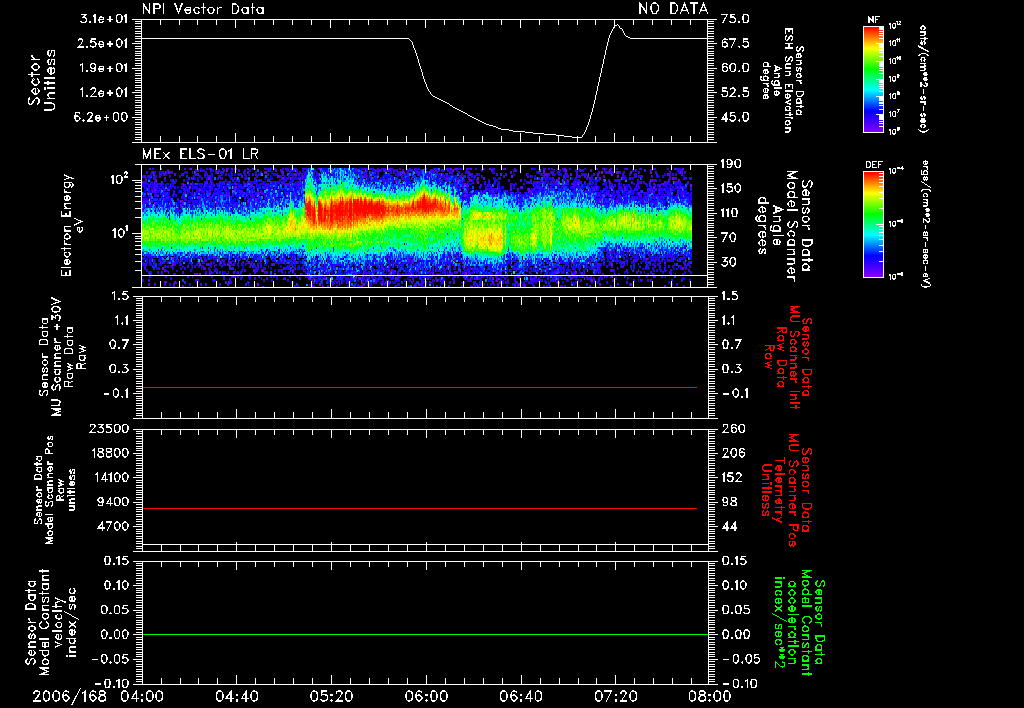Screen dimensions: 1024x708
Task: Click the 04:40 time axis label
Action: coord(236,696)
